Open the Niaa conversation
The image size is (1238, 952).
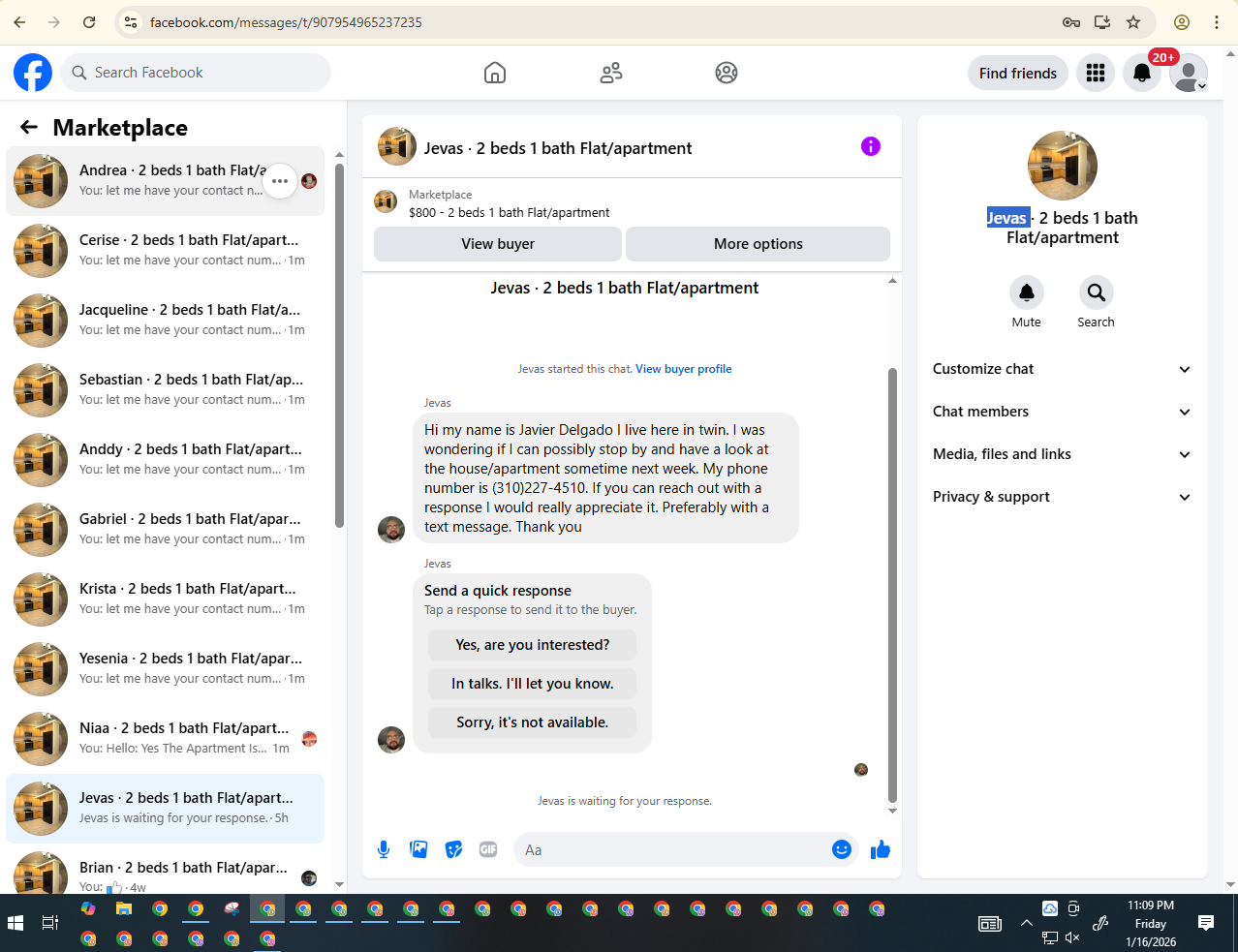pyautogui.click(x=165, y=739)
